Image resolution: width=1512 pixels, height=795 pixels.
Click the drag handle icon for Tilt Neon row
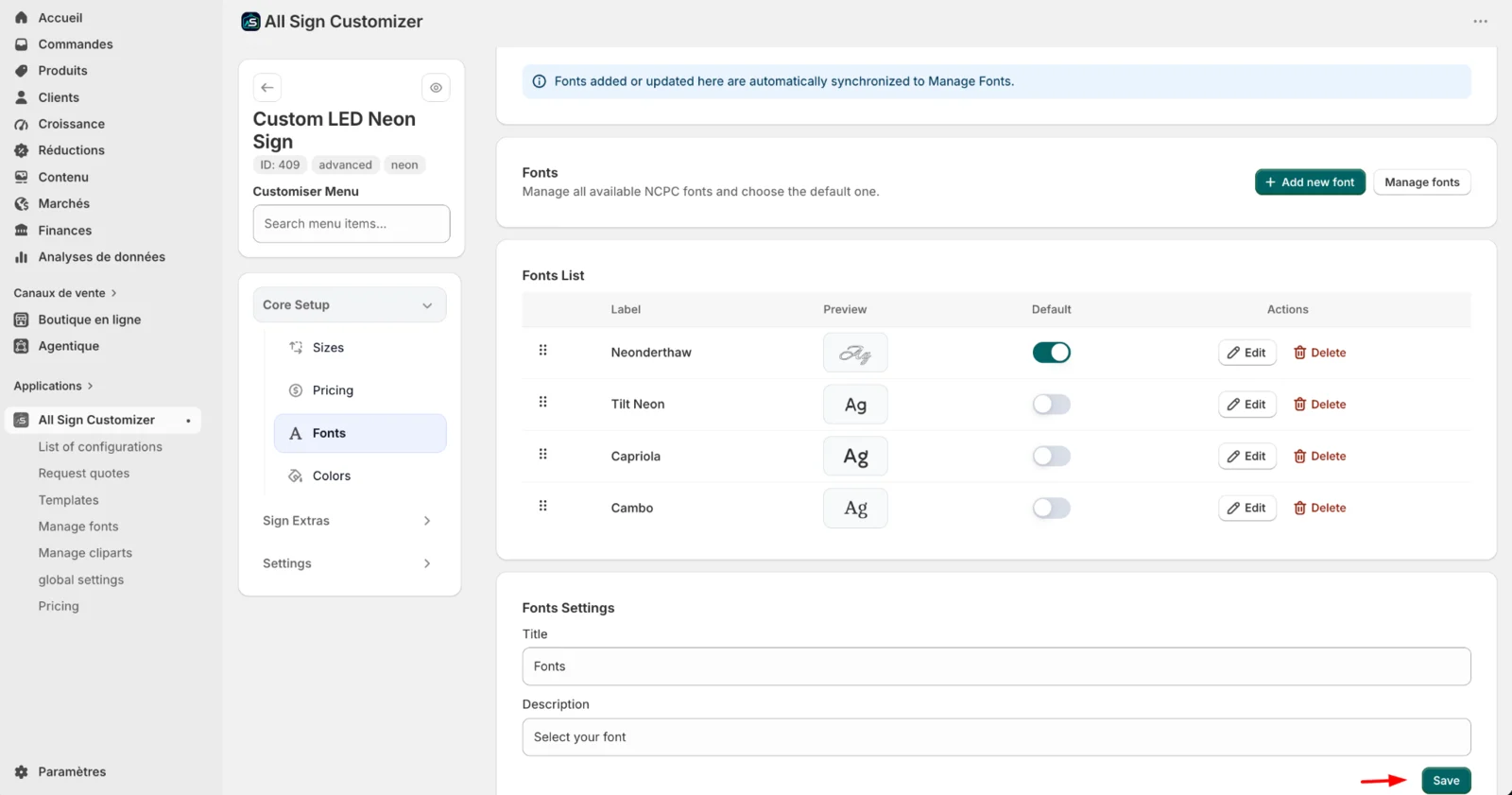click(x=542, y=403)
